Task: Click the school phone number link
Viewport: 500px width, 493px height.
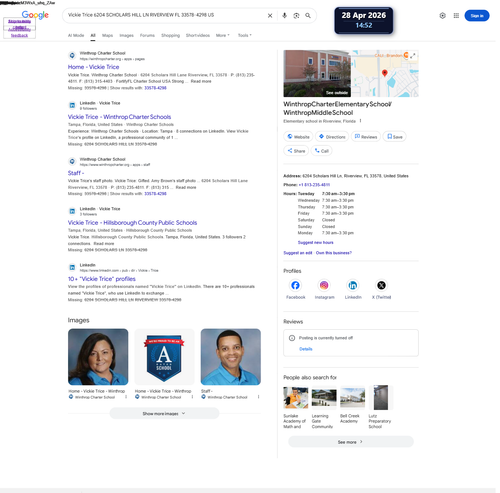Action: [314, 185]
